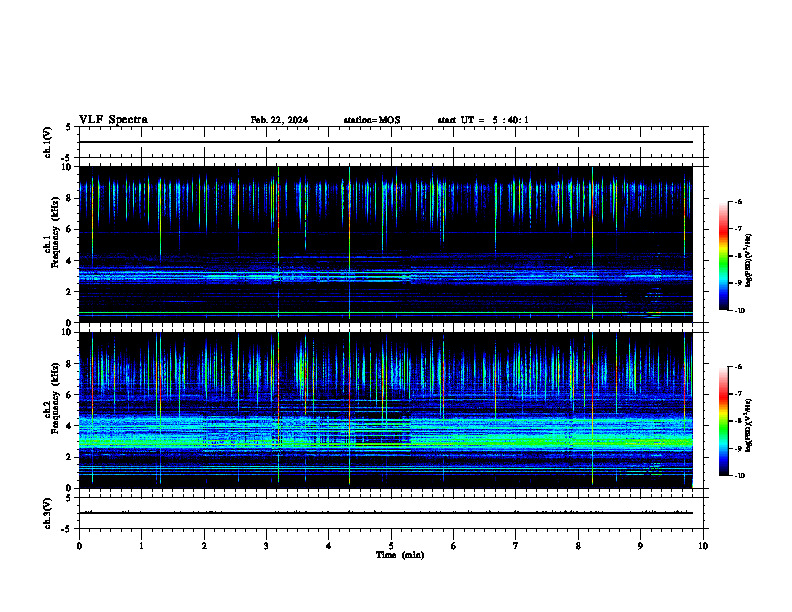
Task: Select the ch.1 "Frequency (kHz)" axis label
Action: [55, 232]
